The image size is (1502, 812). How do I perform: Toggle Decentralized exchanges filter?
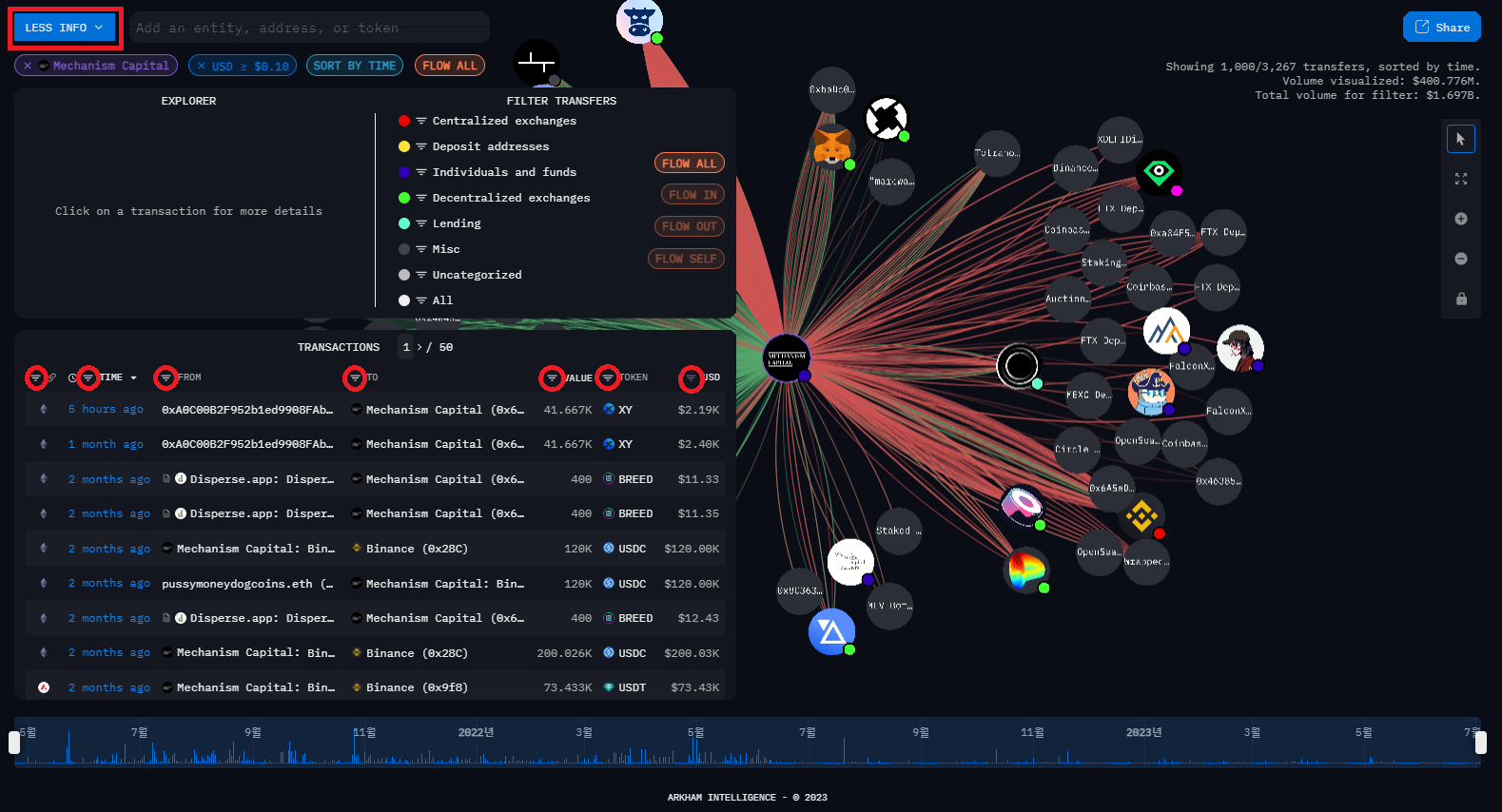(497, 198)
